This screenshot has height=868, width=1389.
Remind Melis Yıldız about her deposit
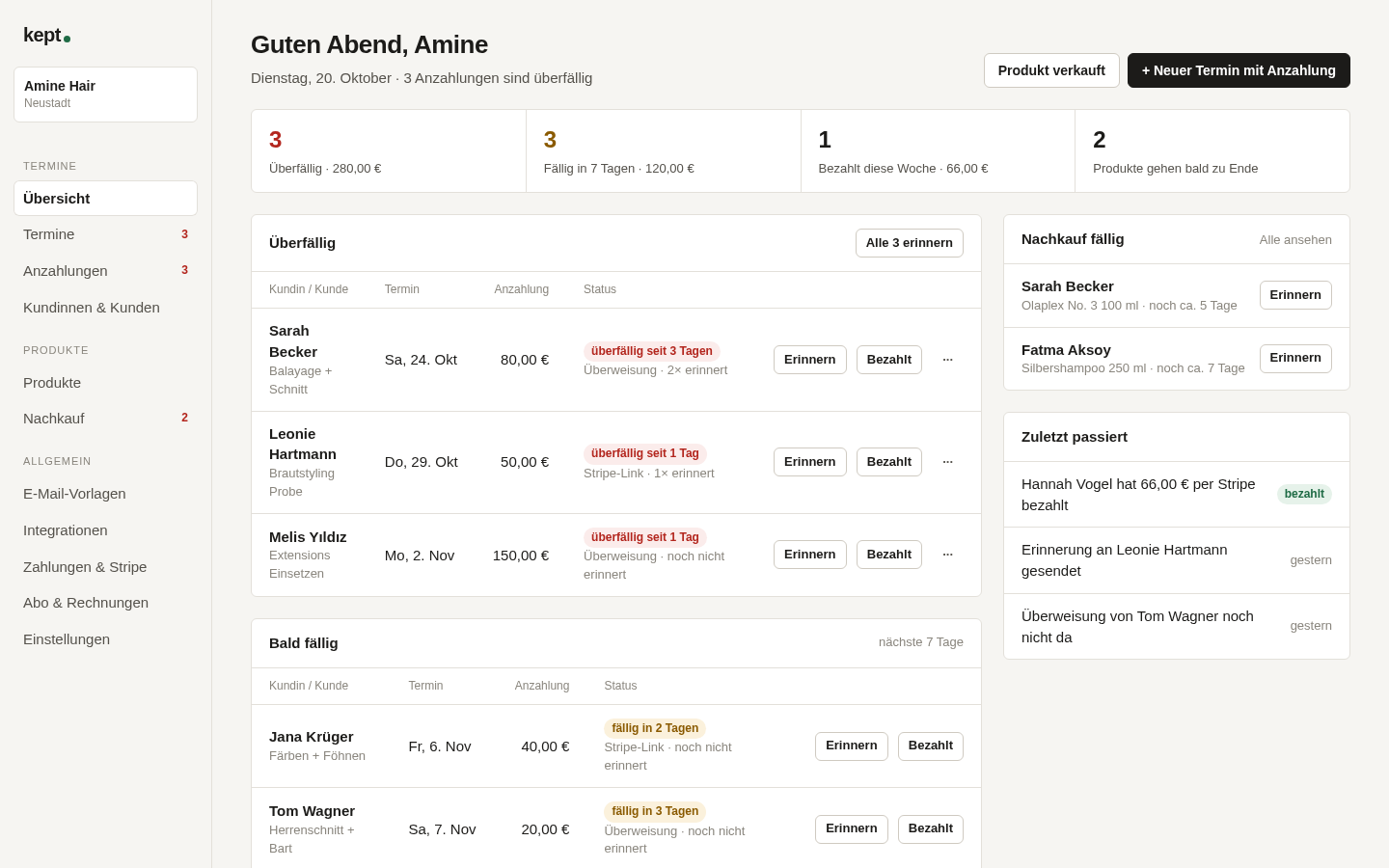pos(810,555)
